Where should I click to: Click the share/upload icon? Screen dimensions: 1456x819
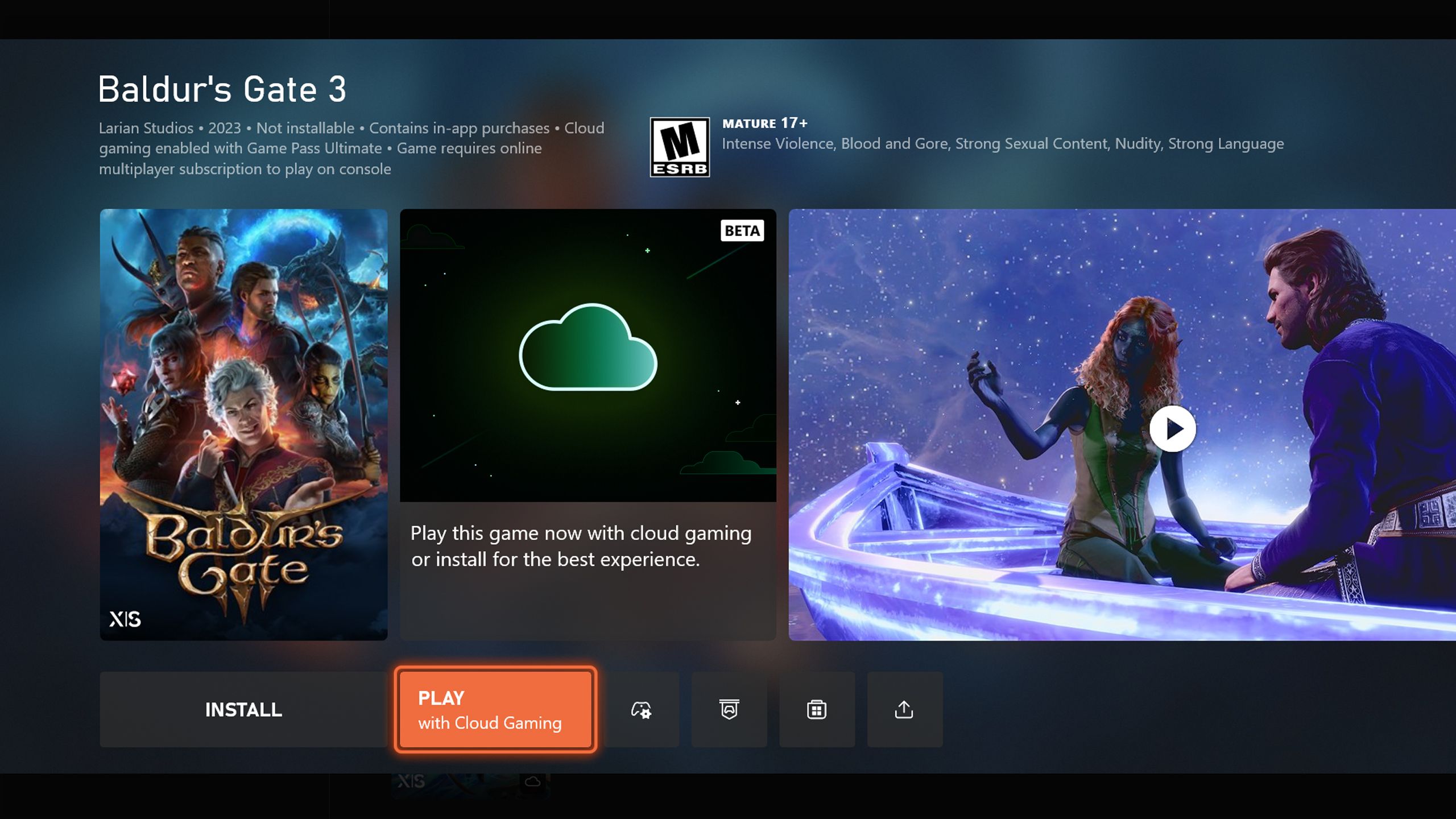pyautogui.click(x=903, y=709)
